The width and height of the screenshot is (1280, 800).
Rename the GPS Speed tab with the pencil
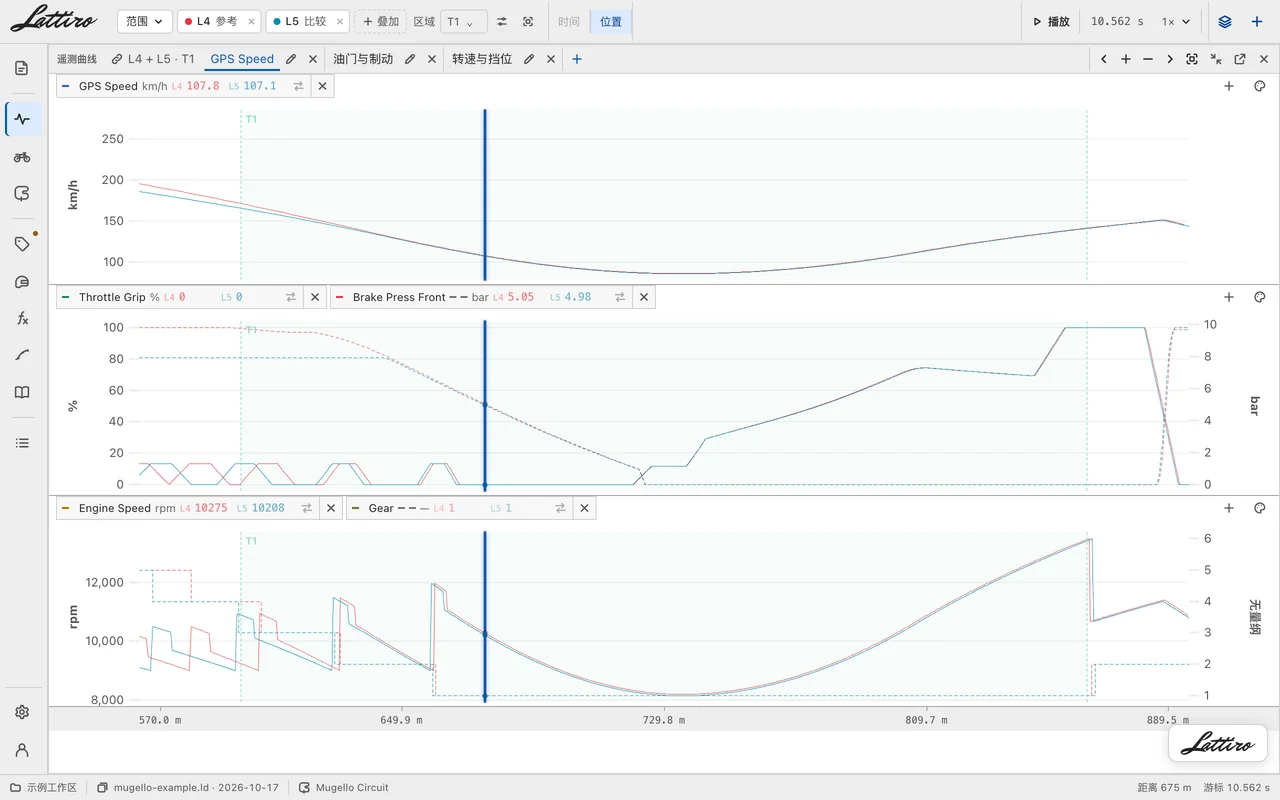[291, 59]
